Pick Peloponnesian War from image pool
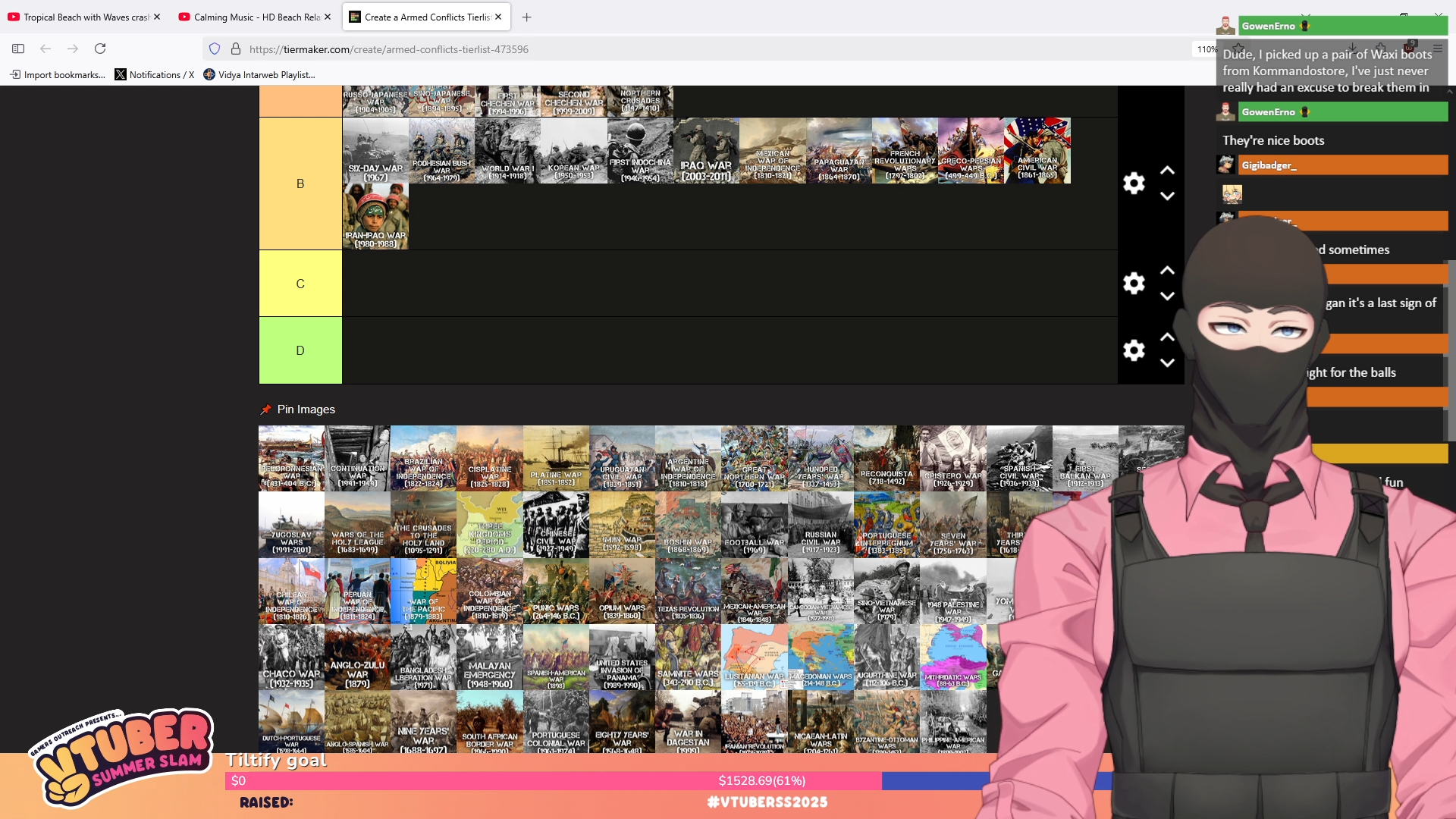 291,458
